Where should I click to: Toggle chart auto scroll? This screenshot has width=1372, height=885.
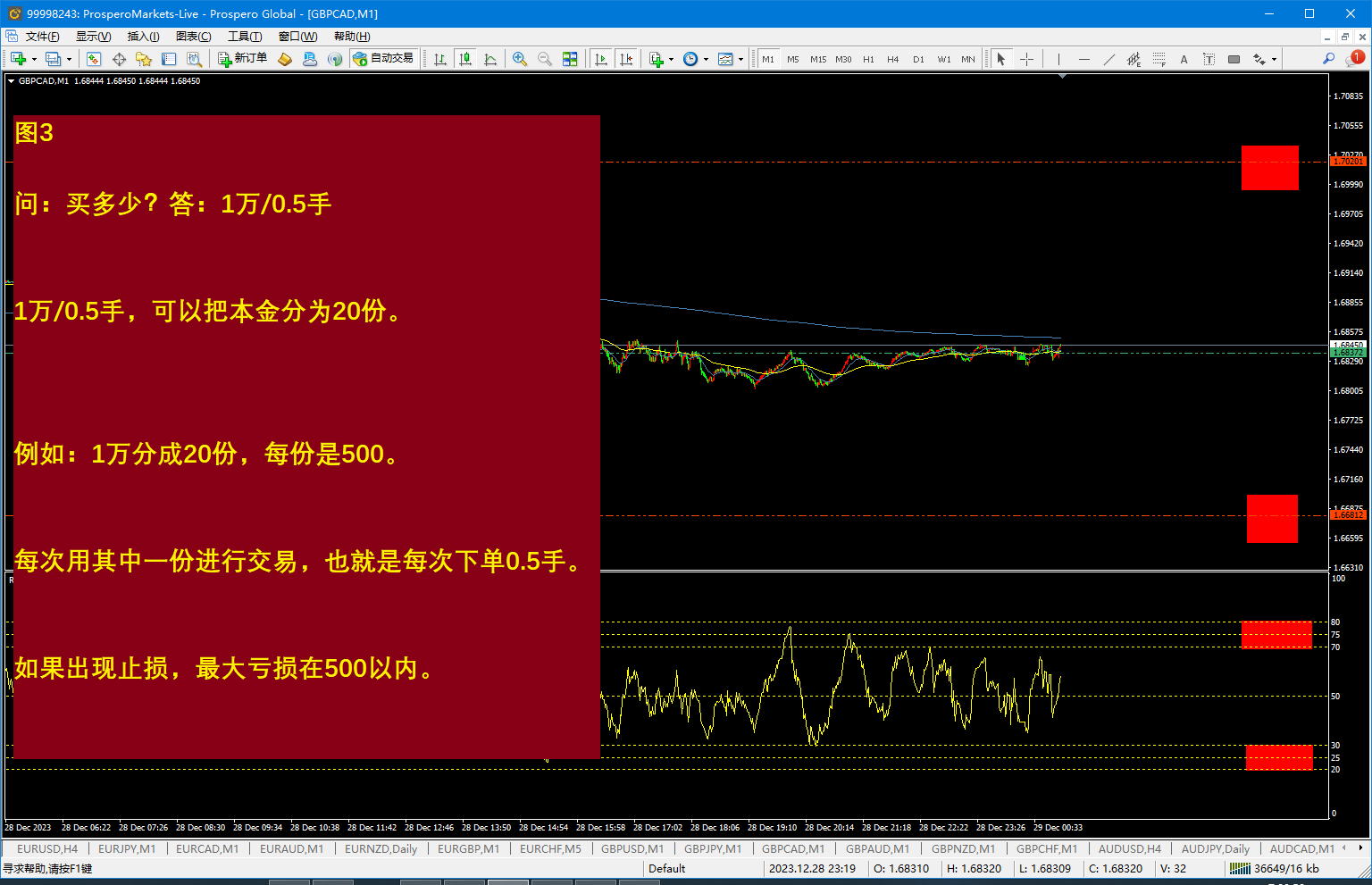click(599, 59)
